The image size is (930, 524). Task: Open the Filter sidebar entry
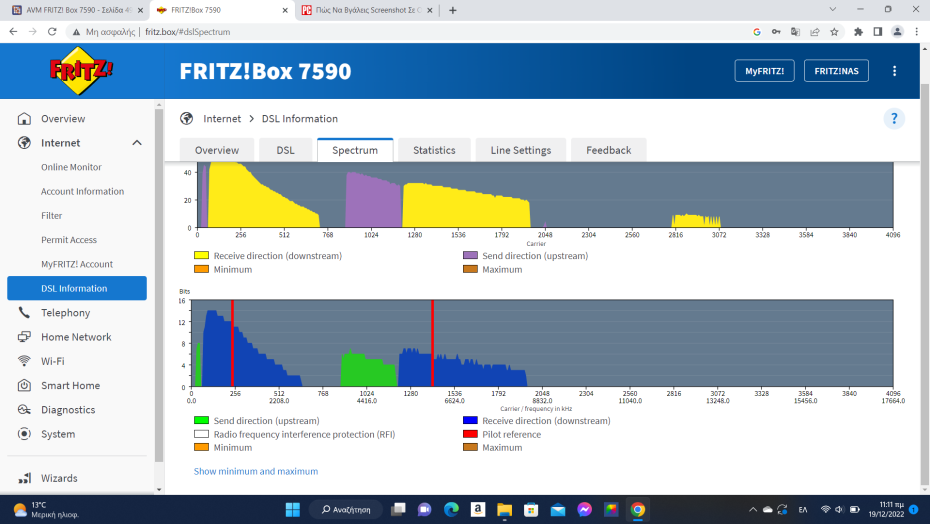pos(52,216)
